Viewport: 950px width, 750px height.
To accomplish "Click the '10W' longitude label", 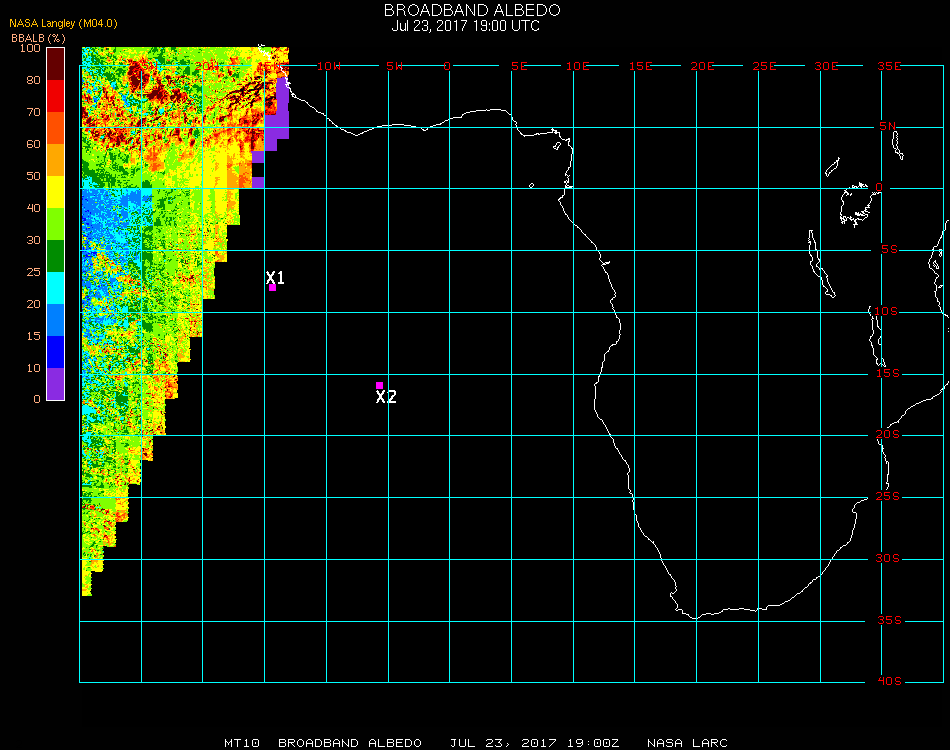I will click(x=329, y=66).
